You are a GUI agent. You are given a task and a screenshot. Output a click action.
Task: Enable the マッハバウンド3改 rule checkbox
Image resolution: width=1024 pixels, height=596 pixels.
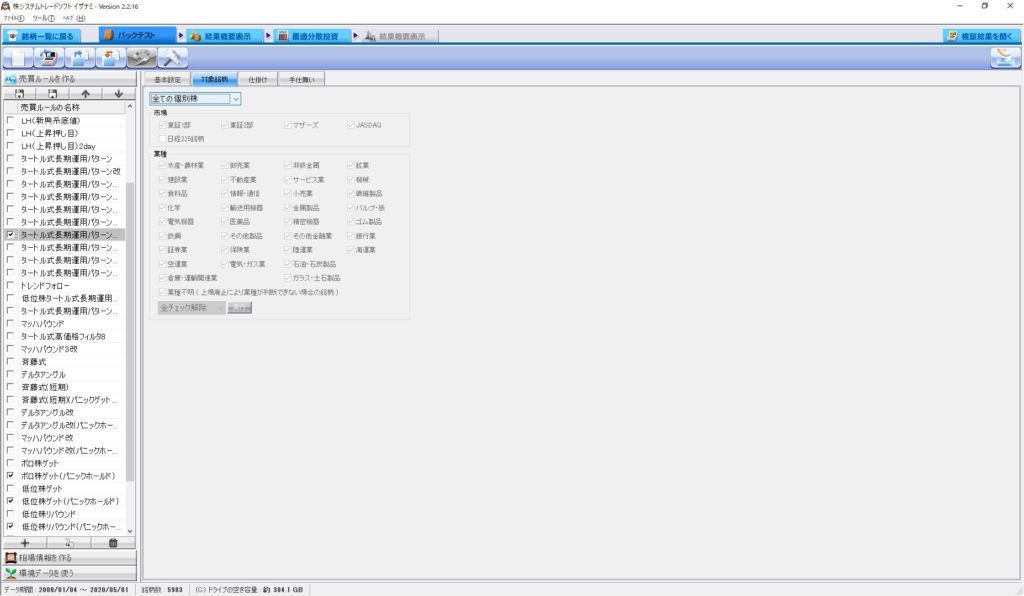(10, 349)
